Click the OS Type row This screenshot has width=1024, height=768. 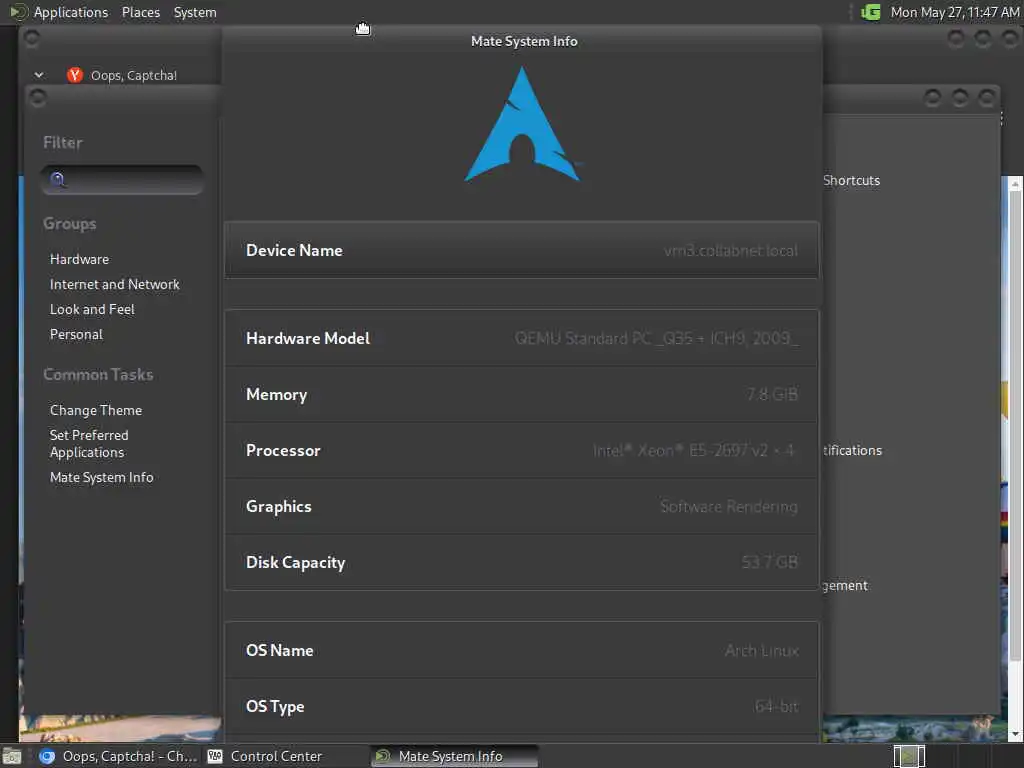(521, 707)
